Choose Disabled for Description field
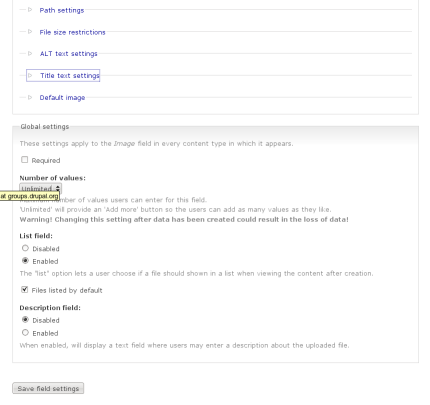The height and width of the screenshot is (405, 430). tap(25, 320)
